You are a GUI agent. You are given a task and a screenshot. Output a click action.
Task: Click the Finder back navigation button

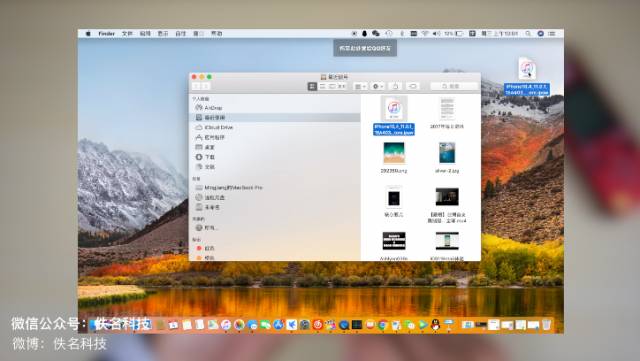click(197, 86)
